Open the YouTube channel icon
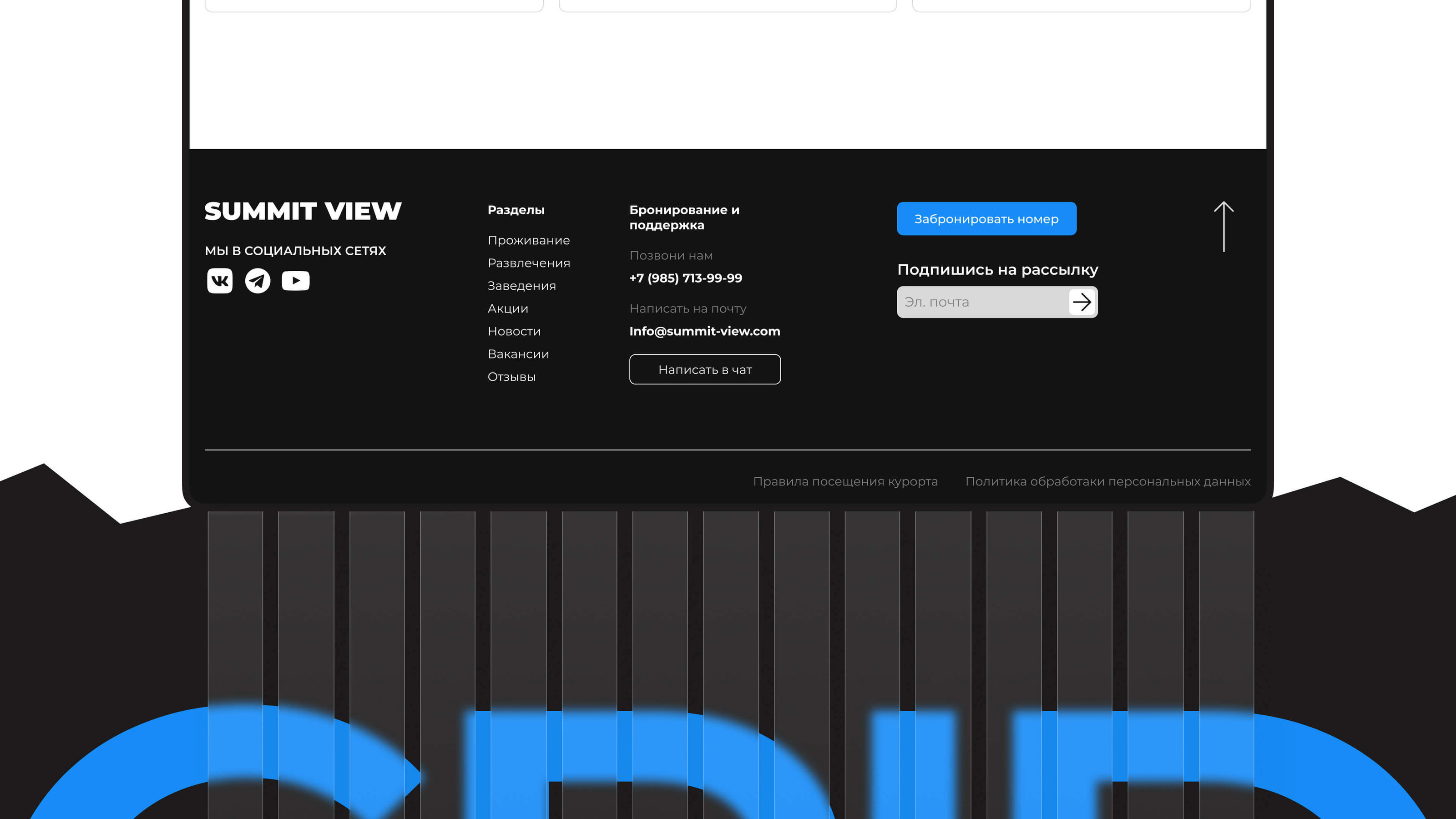This screenshot has height=819, width=1456. (296, 281)
